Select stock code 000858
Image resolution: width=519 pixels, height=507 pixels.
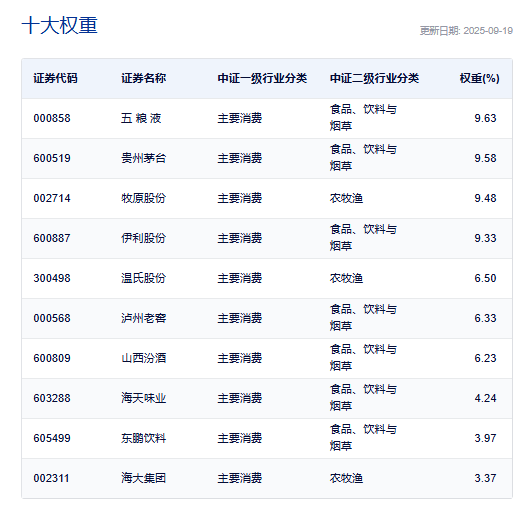(52, 118)
